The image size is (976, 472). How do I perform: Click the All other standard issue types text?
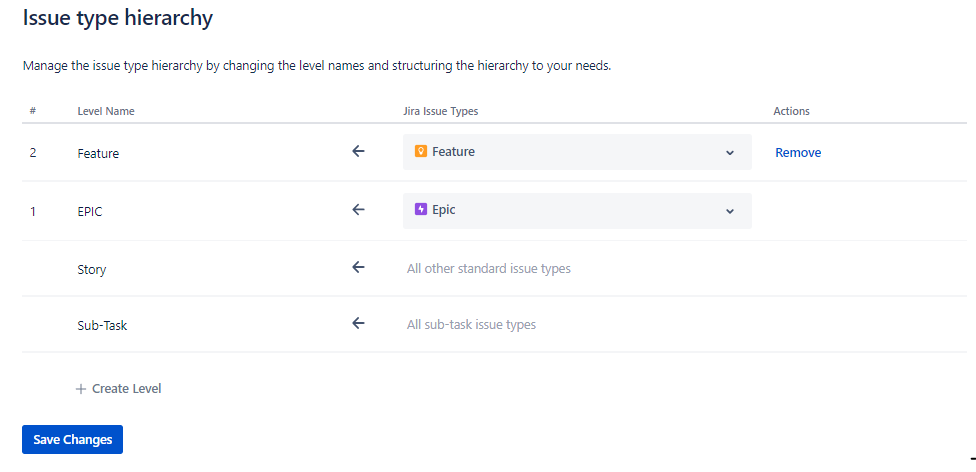489,269
